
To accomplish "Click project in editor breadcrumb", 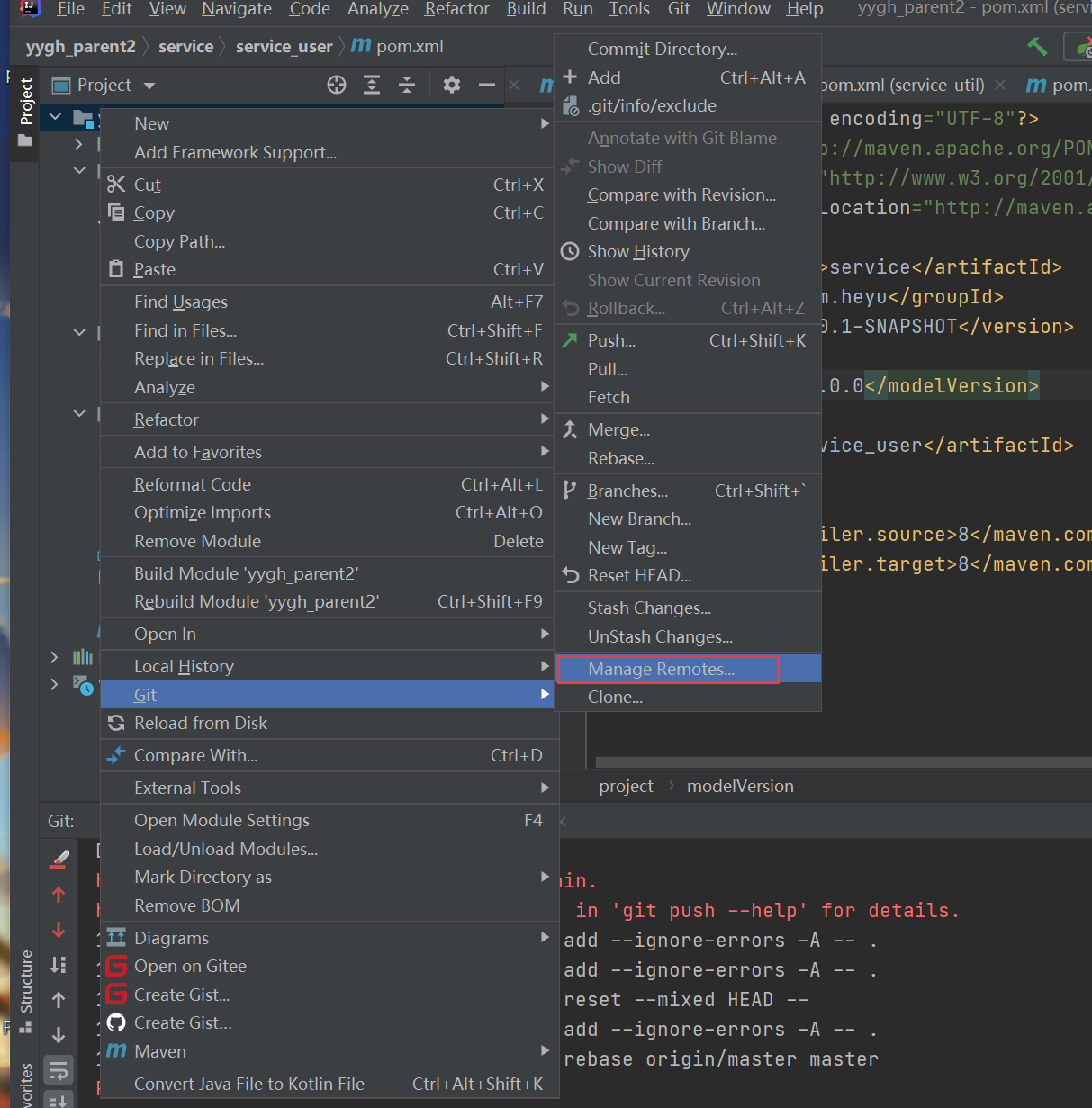I will 627,787.
